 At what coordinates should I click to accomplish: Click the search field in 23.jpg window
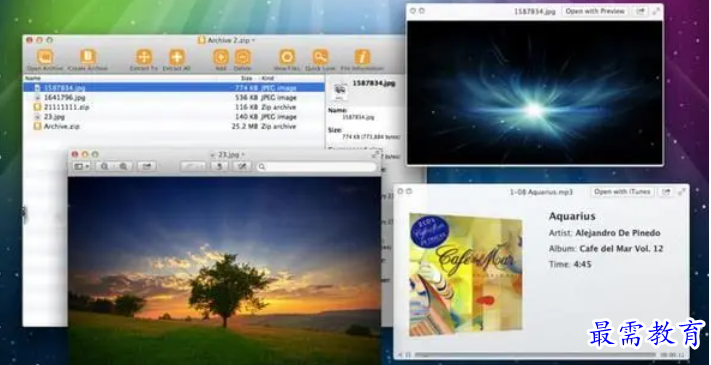tap(317, 167)
